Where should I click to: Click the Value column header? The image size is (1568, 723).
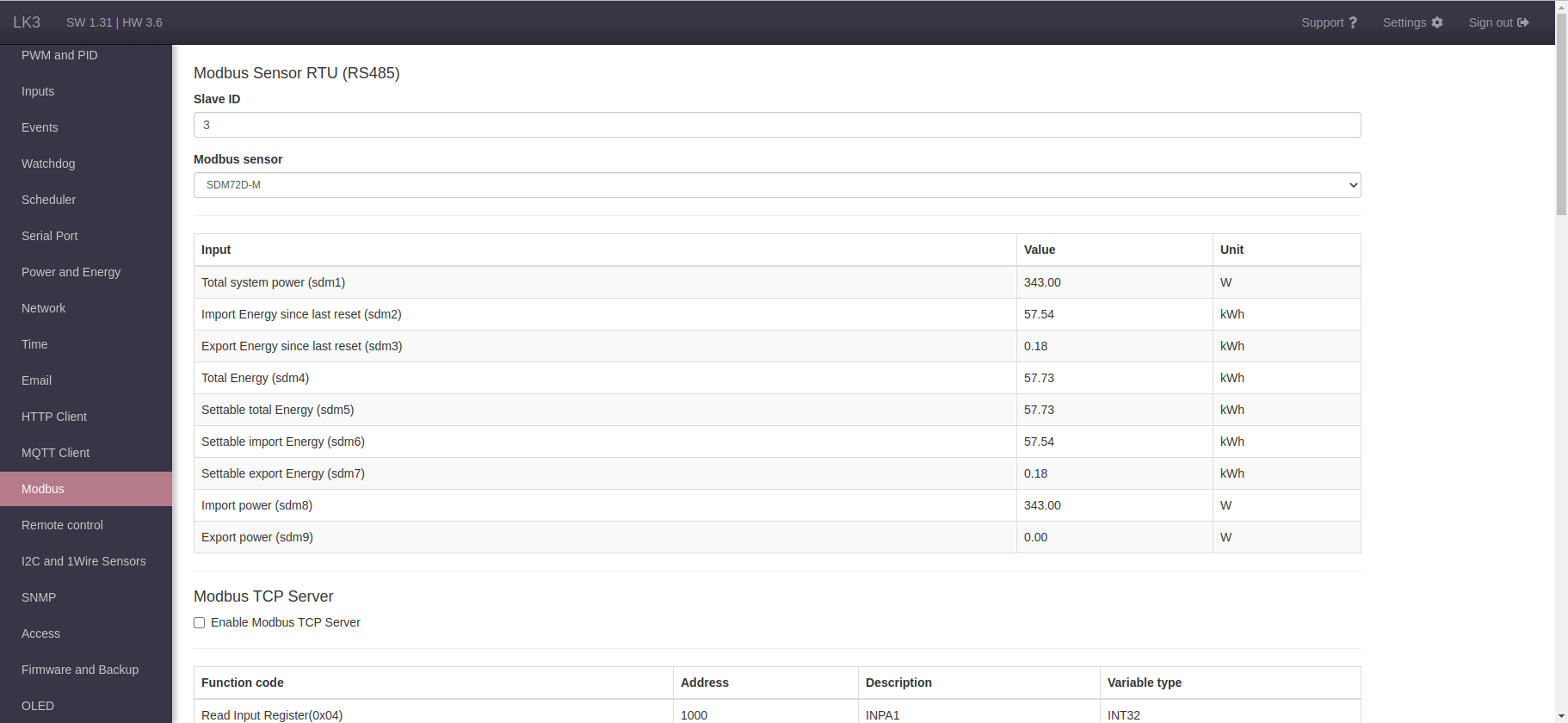pos(1040,250)
